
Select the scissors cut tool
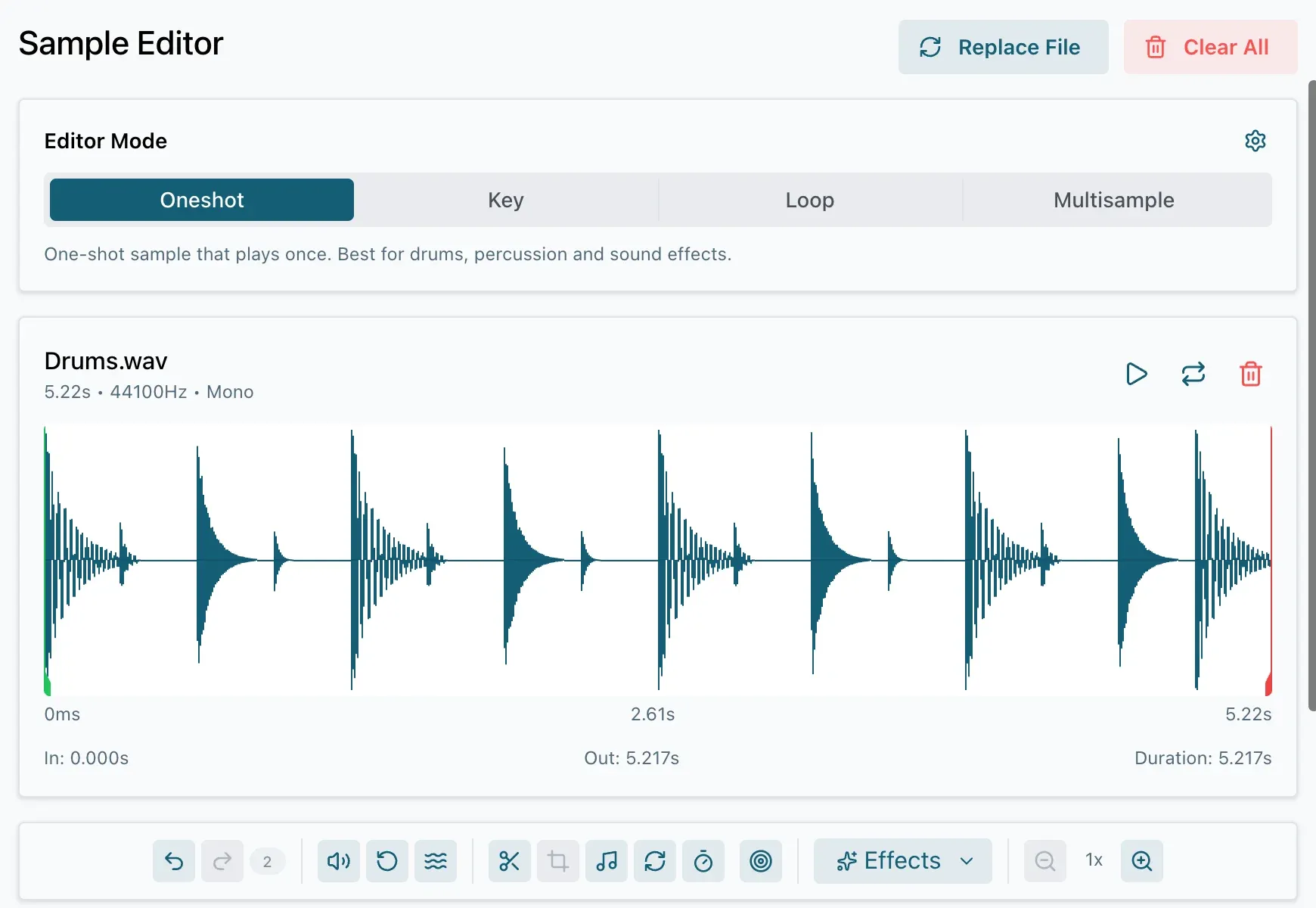click(510, 861)
